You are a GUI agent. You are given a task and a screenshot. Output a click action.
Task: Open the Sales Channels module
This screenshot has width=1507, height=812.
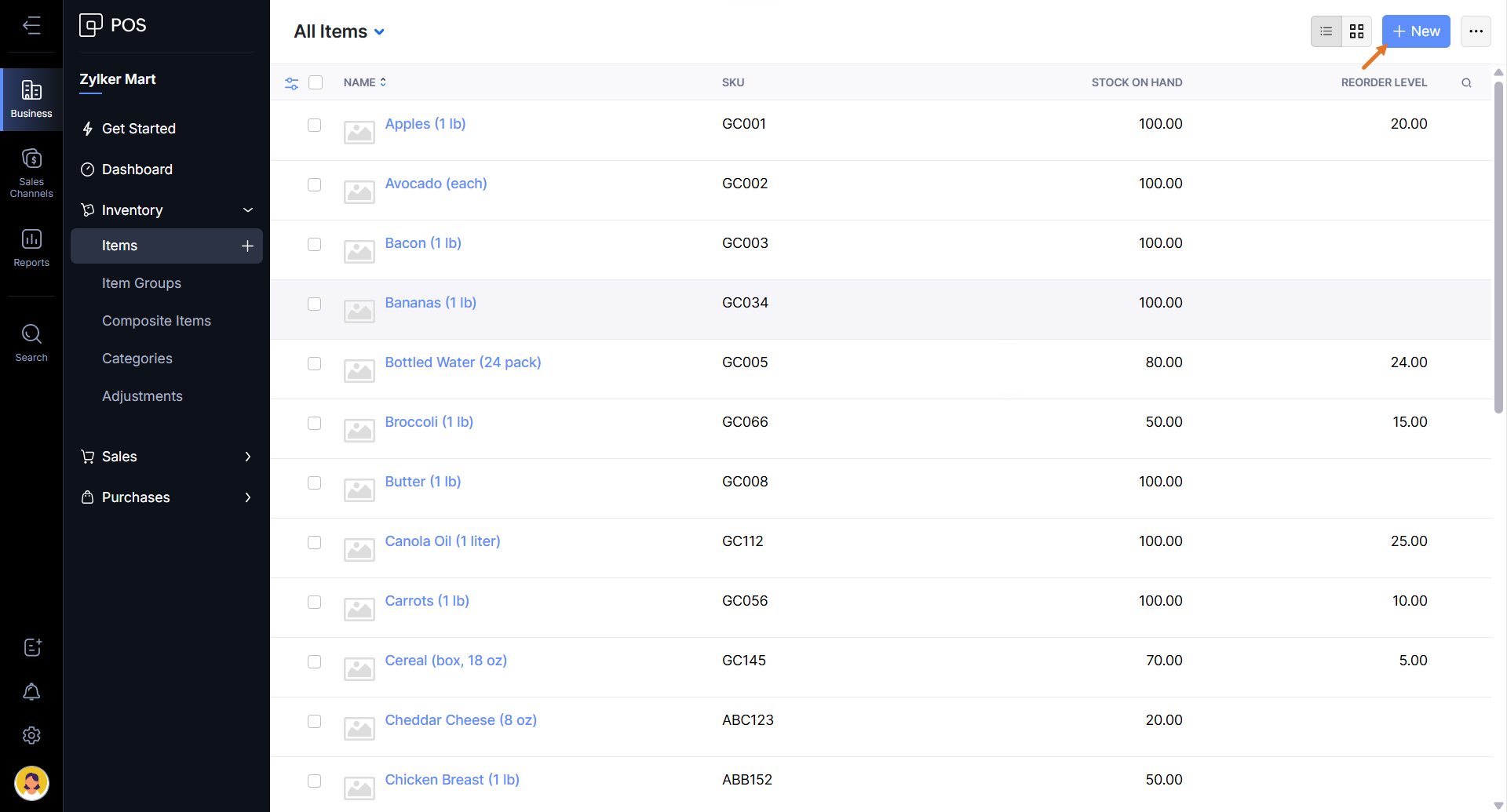point(31,172)
